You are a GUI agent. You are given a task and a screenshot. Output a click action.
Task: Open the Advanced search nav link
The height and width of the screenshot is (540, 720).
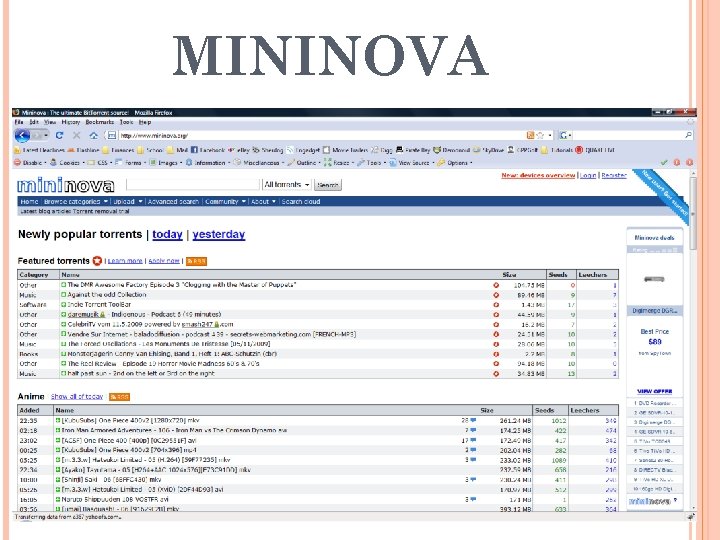point(173,202)
